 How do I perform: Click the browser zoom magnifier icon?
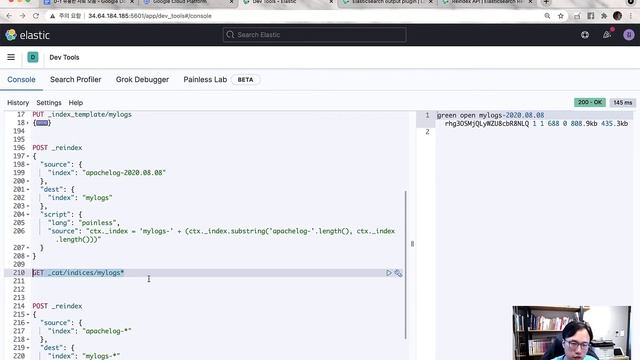(547, 16)
